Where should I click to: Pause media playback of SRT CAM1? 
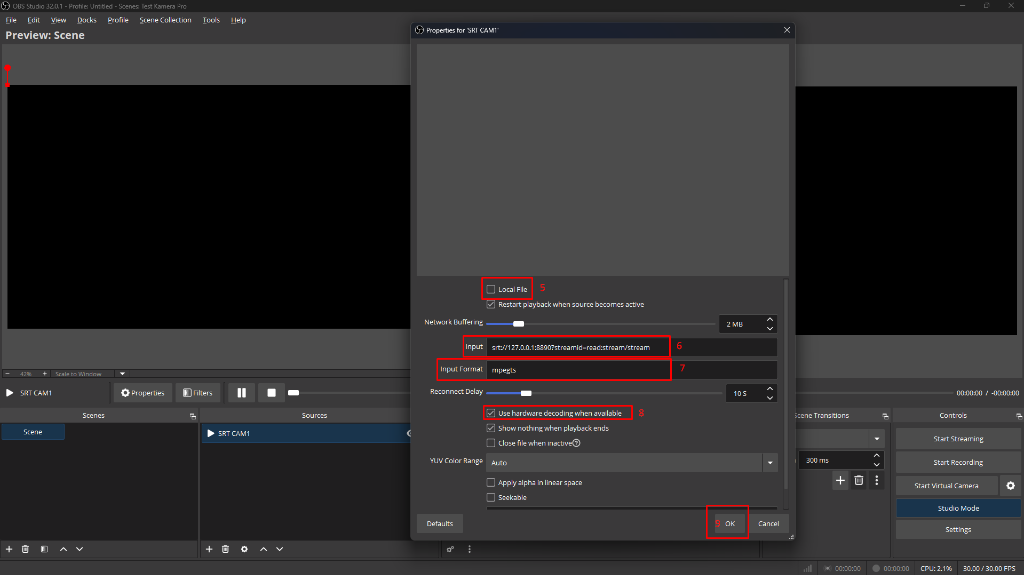(242, 393)
